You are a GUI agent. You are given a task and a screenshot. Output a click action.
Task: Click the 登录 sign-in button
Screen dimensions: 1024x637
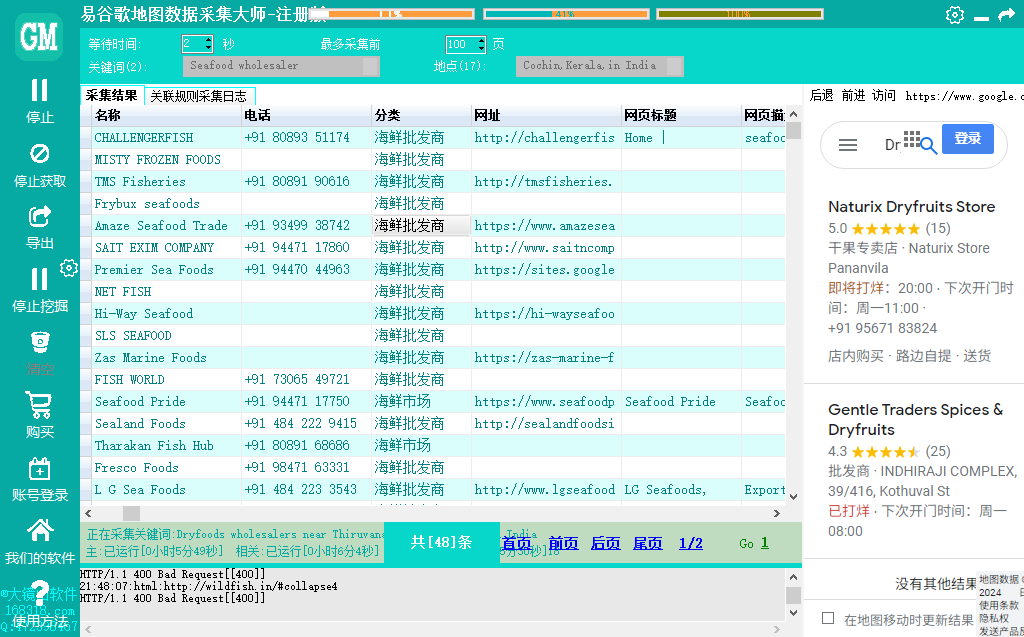(968, 139)
